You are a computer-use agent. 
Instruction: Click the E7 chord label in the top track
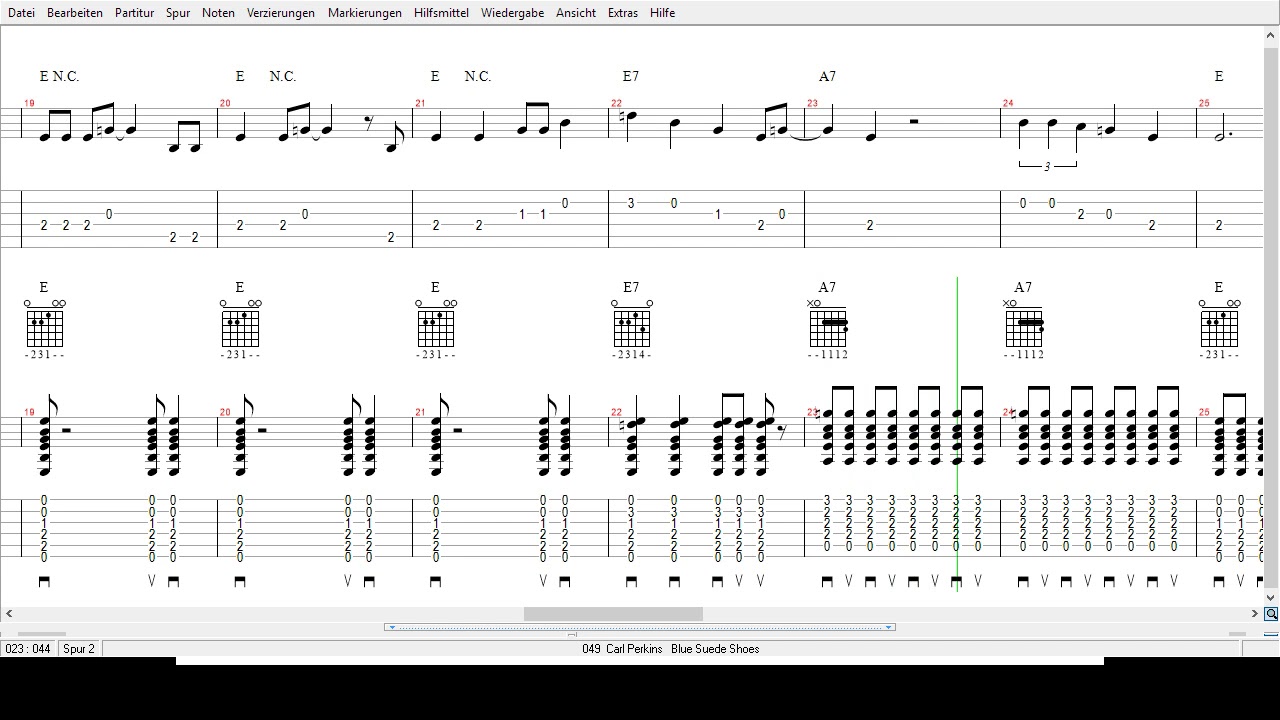coord(631,76)
